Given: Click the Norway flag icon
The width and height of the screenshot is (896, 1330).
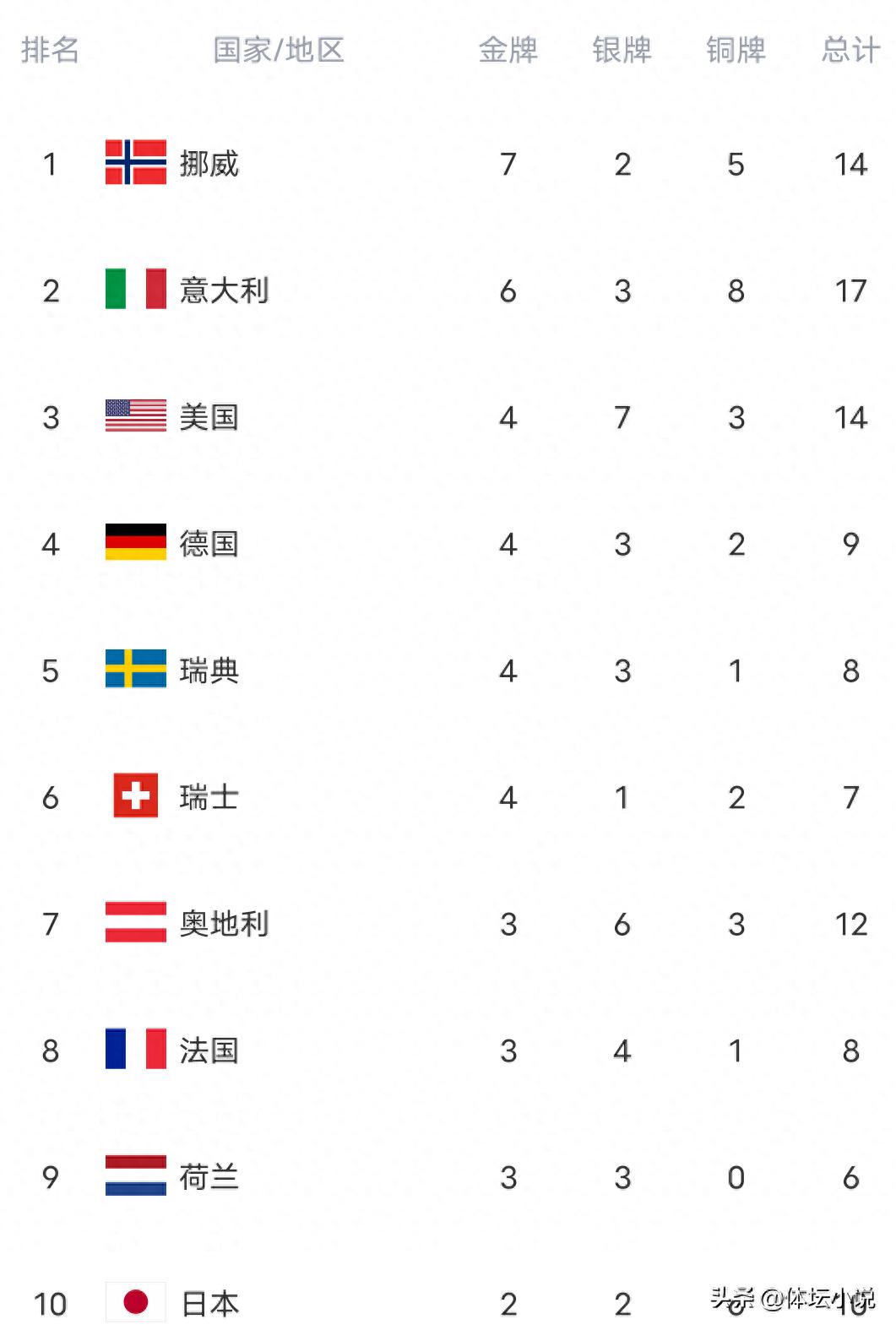Looking at the screenshot, I should click(x=135, y=162).
